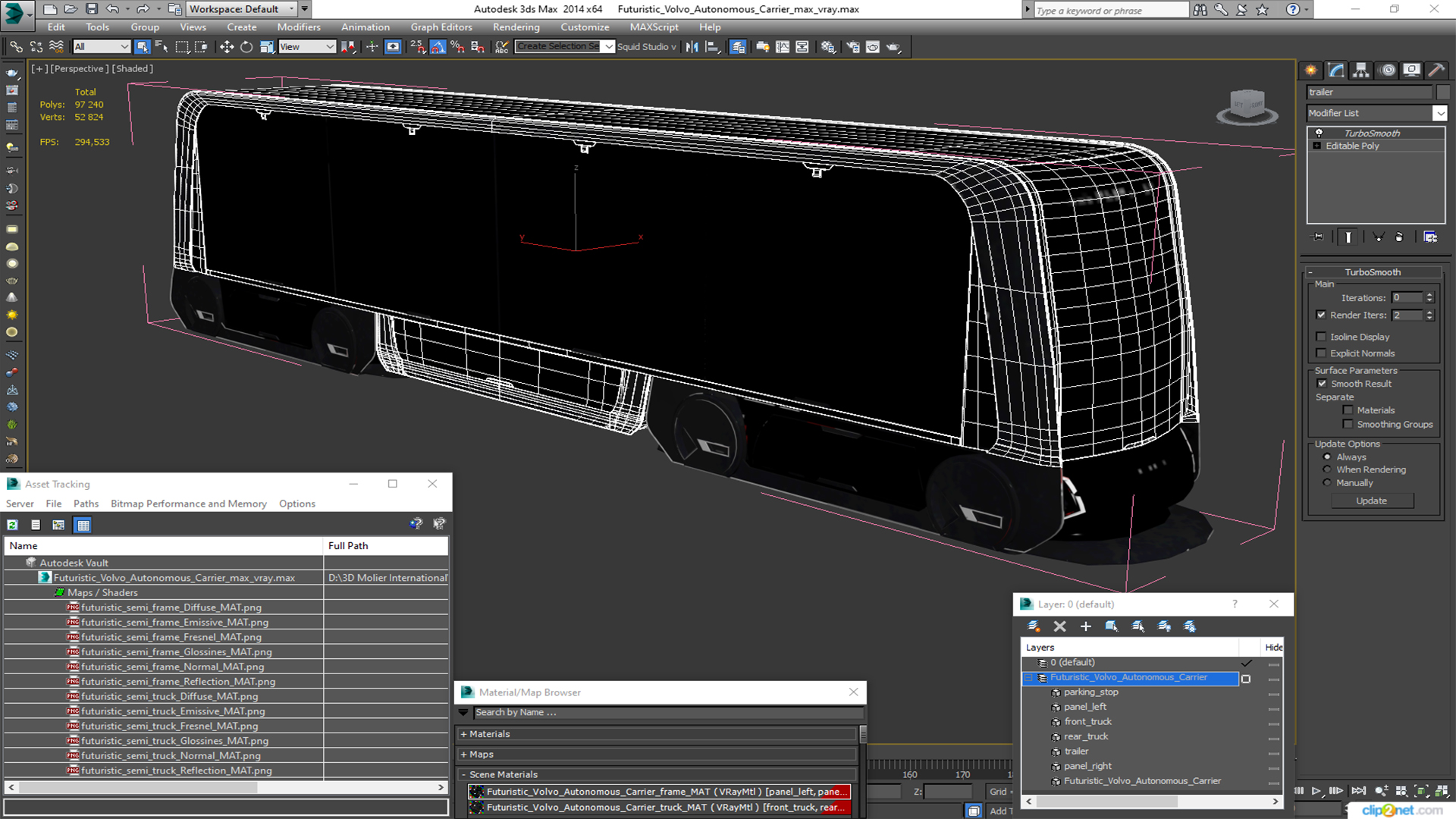Select the Always update option
The height and width of the screenshot is (819, 1456).
pyautogui.click(x=1327, y=457)
